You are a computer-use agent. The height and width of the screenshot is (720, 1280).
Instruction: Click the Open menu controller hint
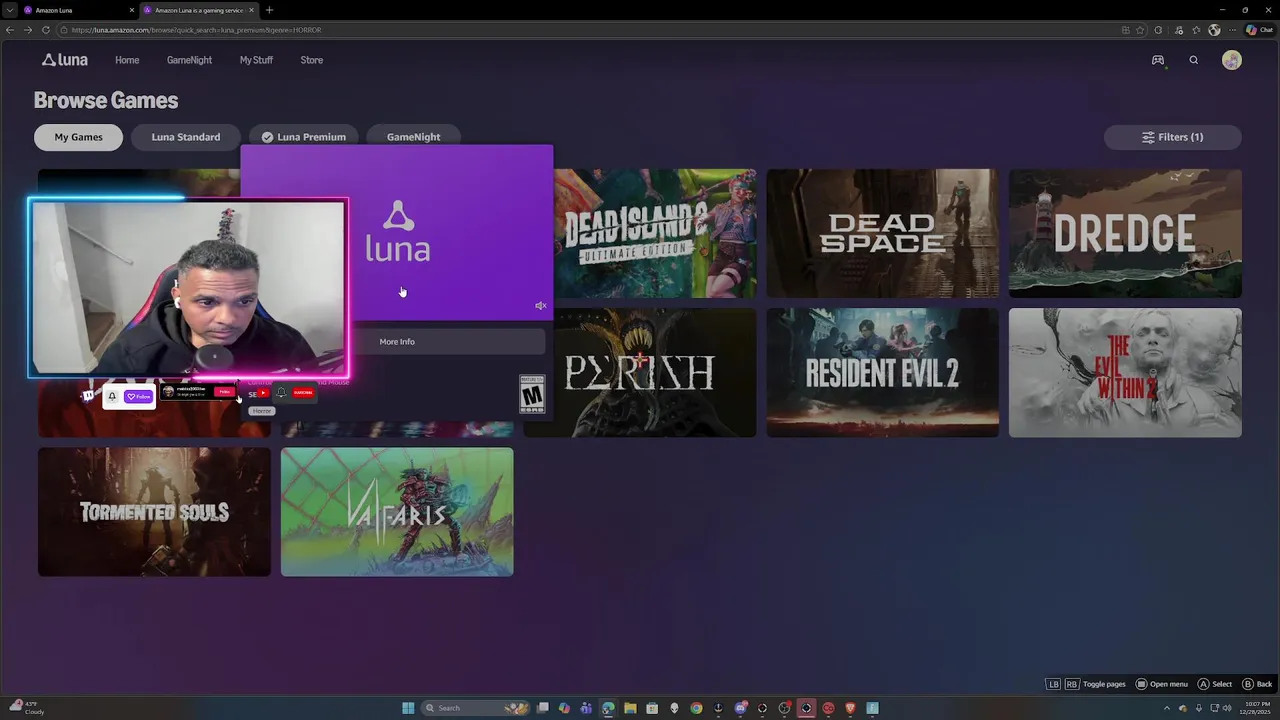[1161, 684]
